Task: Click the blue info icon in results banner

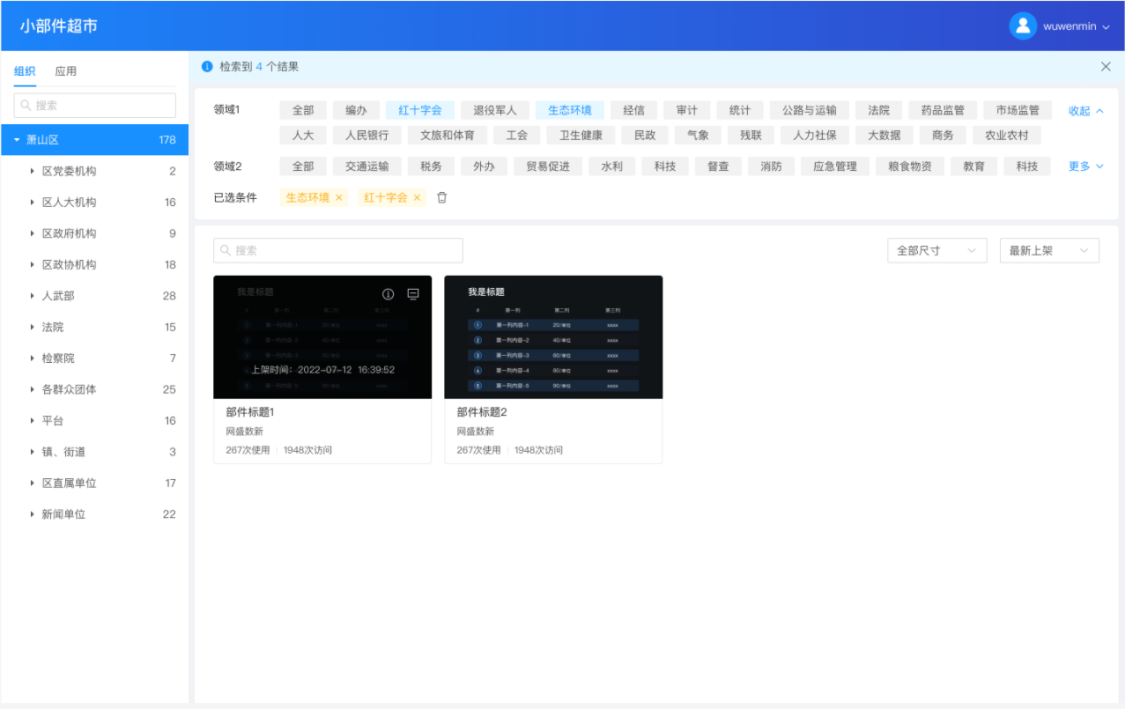Action: coord(207,67)
